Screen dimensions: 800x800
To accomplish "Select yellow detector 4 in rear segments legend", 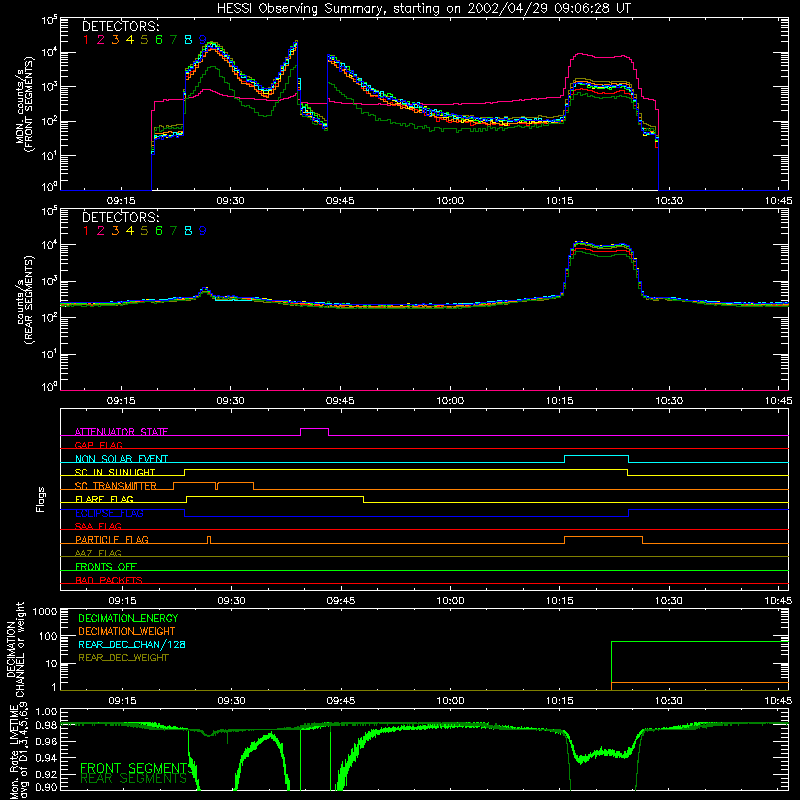I will coord(130,231).
